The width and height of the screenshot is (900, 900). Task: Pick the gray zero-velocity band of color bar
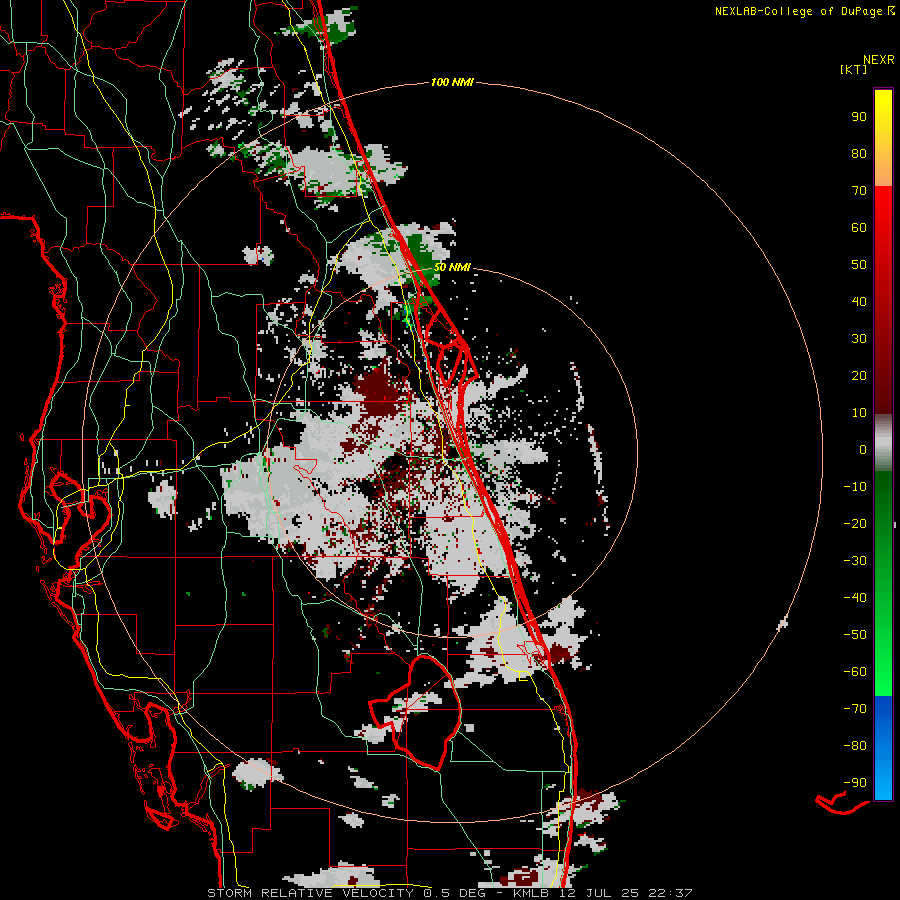tap(883, 443)
